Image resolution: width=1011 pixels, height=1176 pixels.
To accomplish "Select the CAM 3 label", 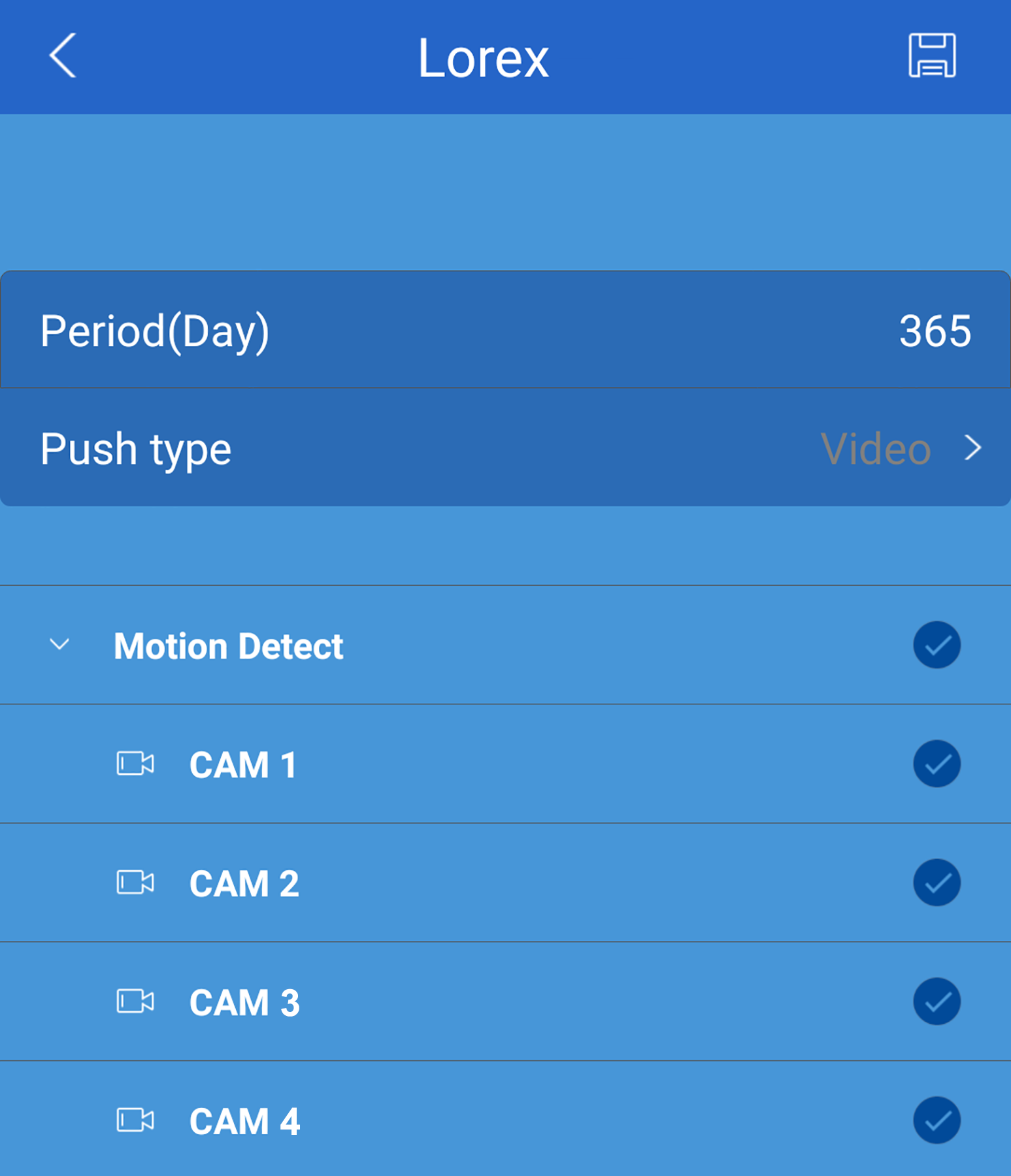I will pyautogui.click(x=244, y=1002).
